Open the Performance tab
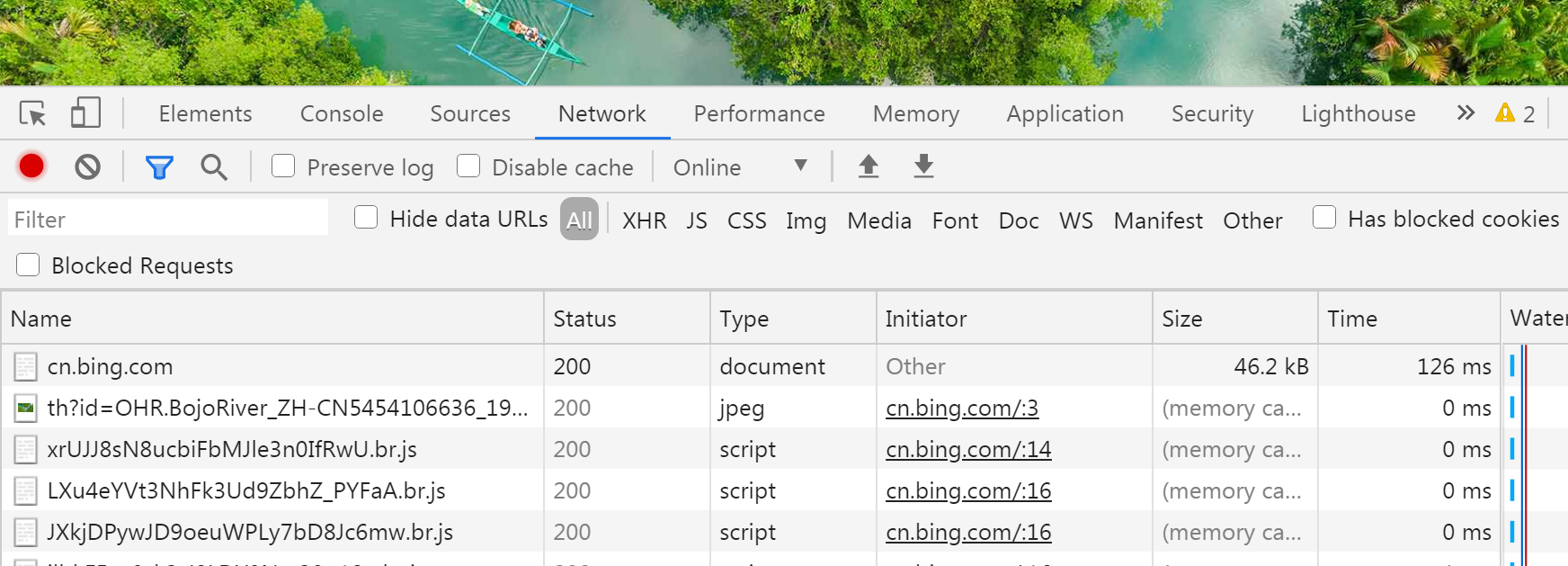Screen dimensions: 1568x566 point(759,114)
